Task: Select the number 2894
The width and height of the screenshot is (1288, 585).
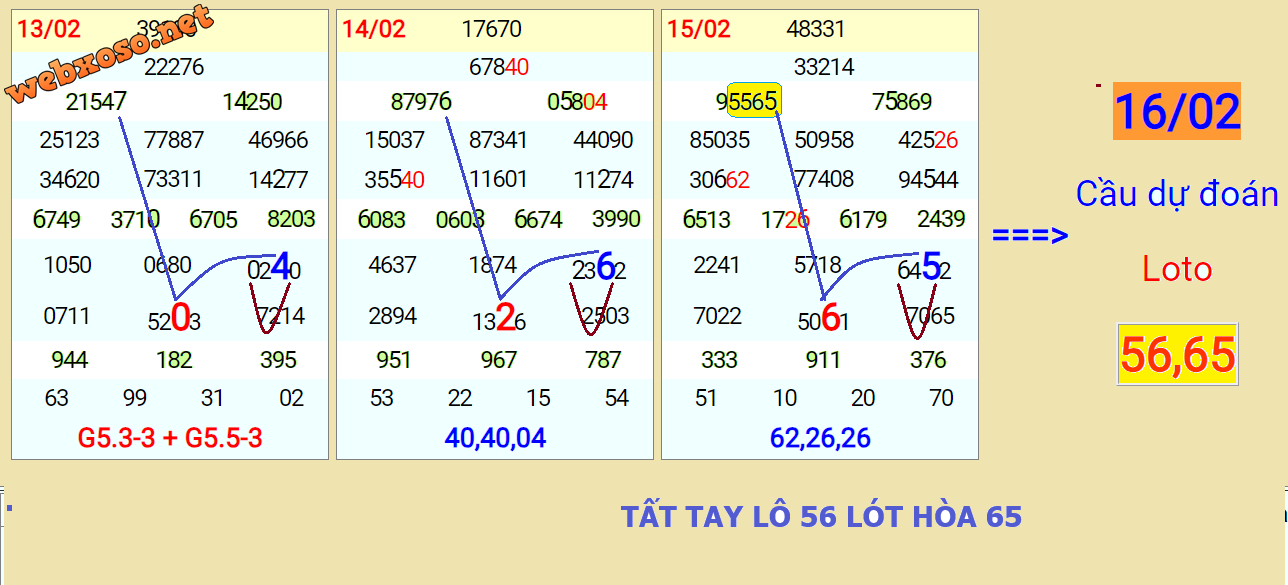Action: (x=393, y=316)
